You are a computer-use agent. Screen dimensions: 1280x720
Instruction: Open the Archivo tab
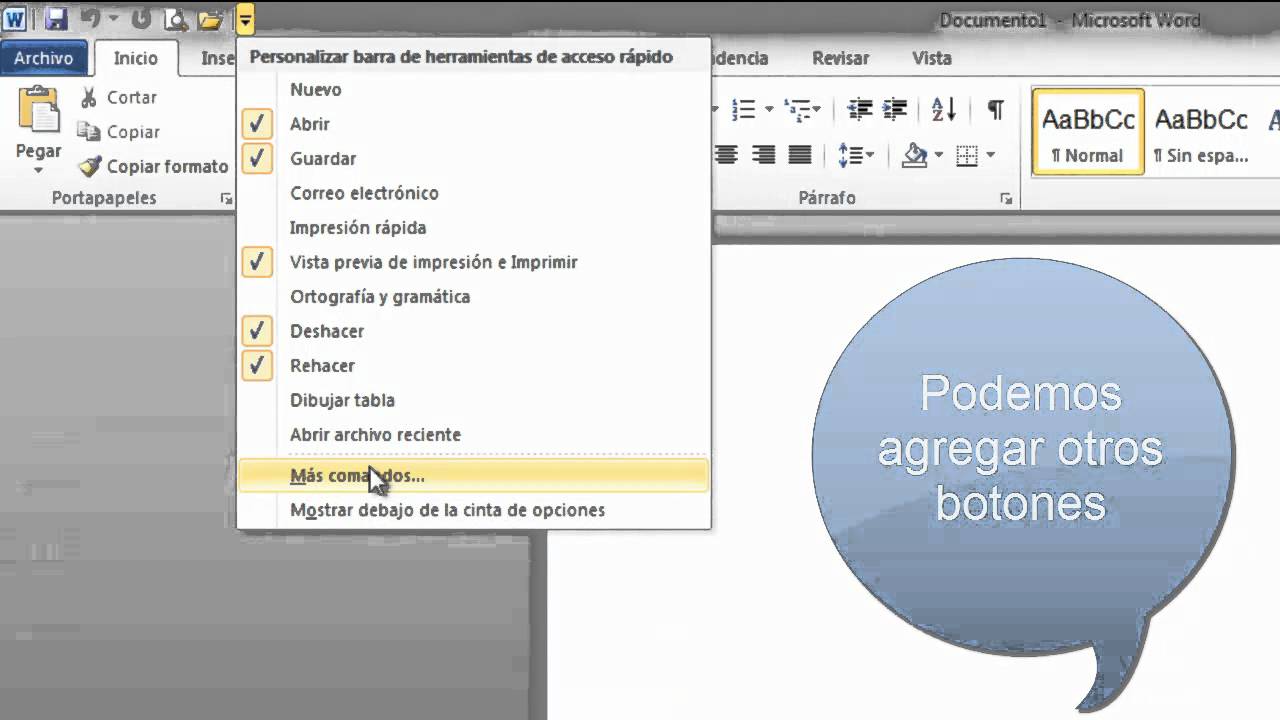[43, 58]
